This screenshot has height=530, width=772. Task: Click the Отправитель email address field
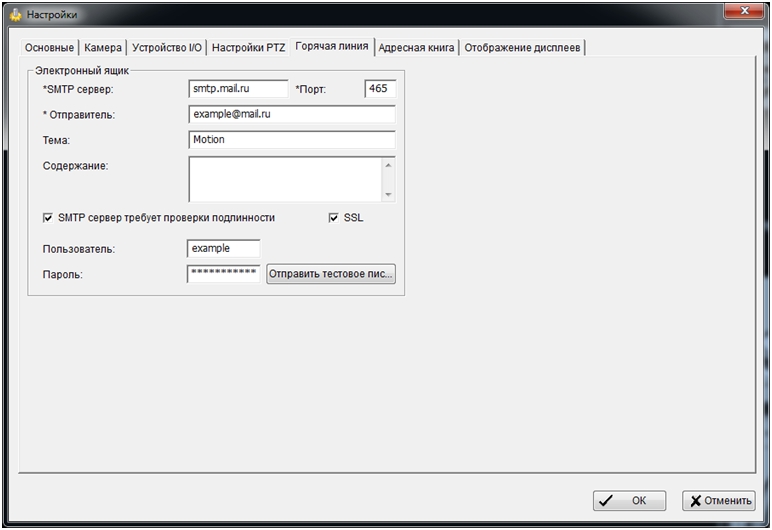291,114
